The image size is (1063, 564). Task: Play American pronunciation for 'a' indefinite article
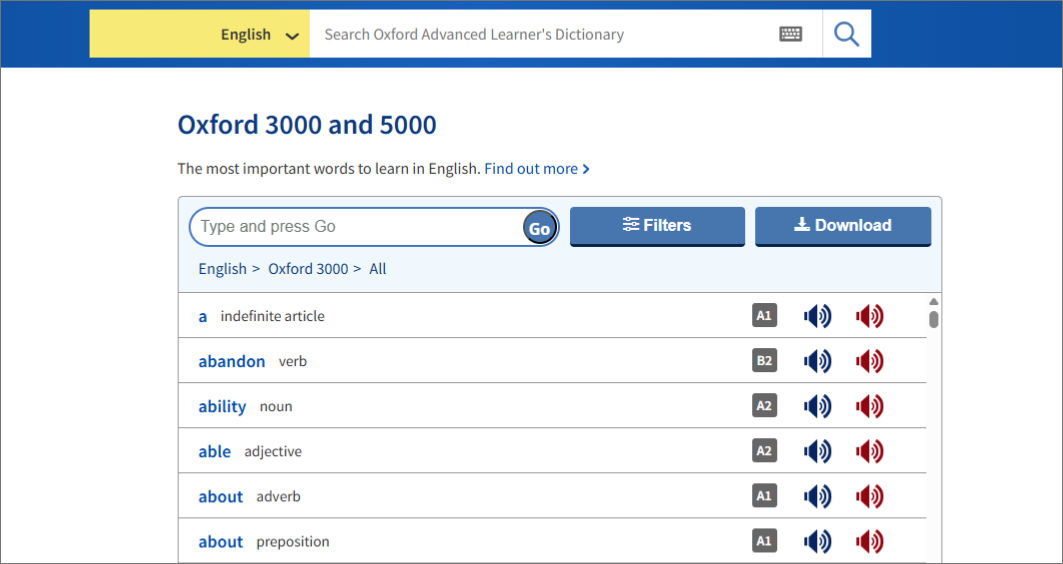coord(870,316)
